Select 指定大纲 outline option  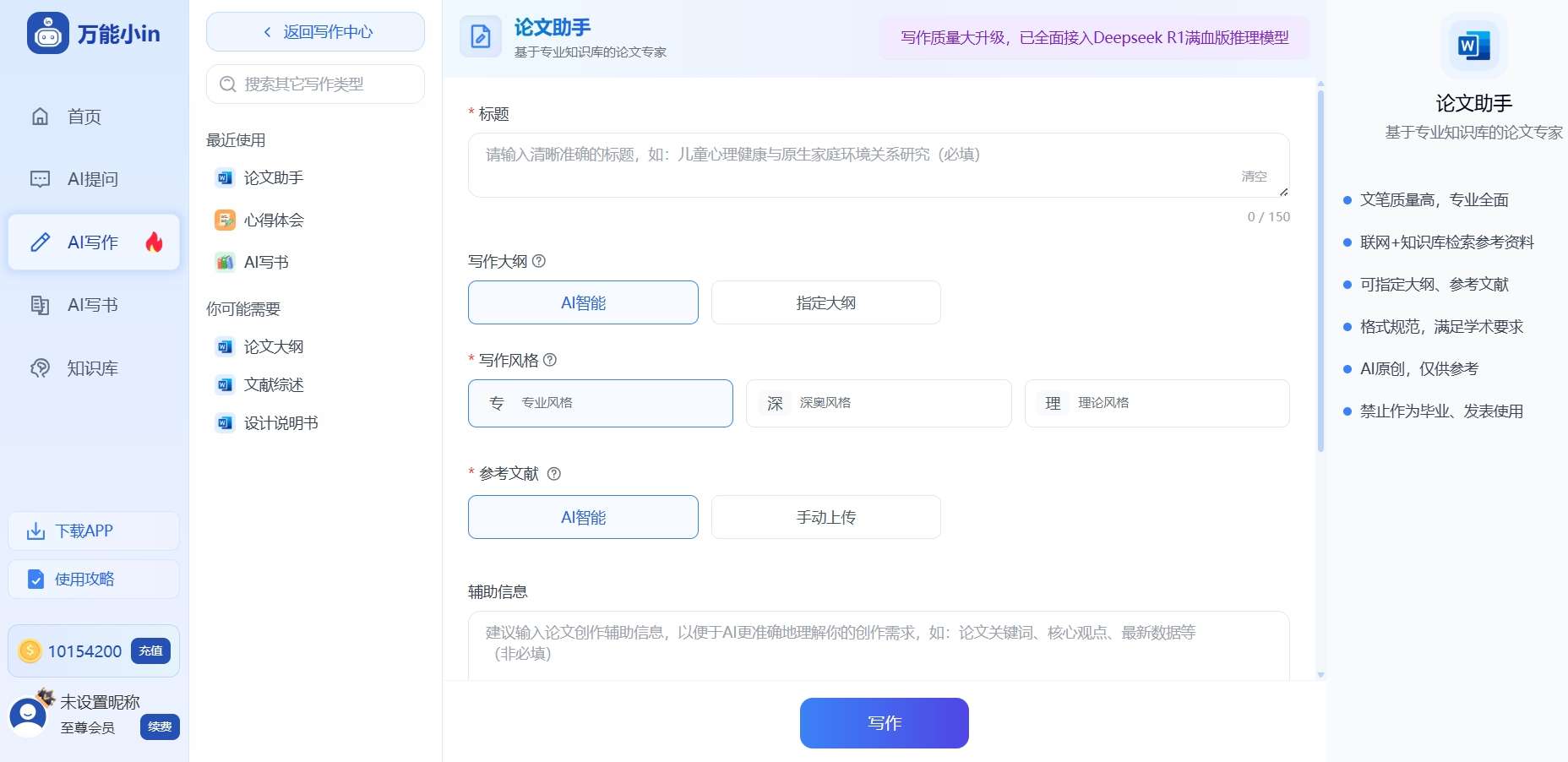(x=825, y=302)
